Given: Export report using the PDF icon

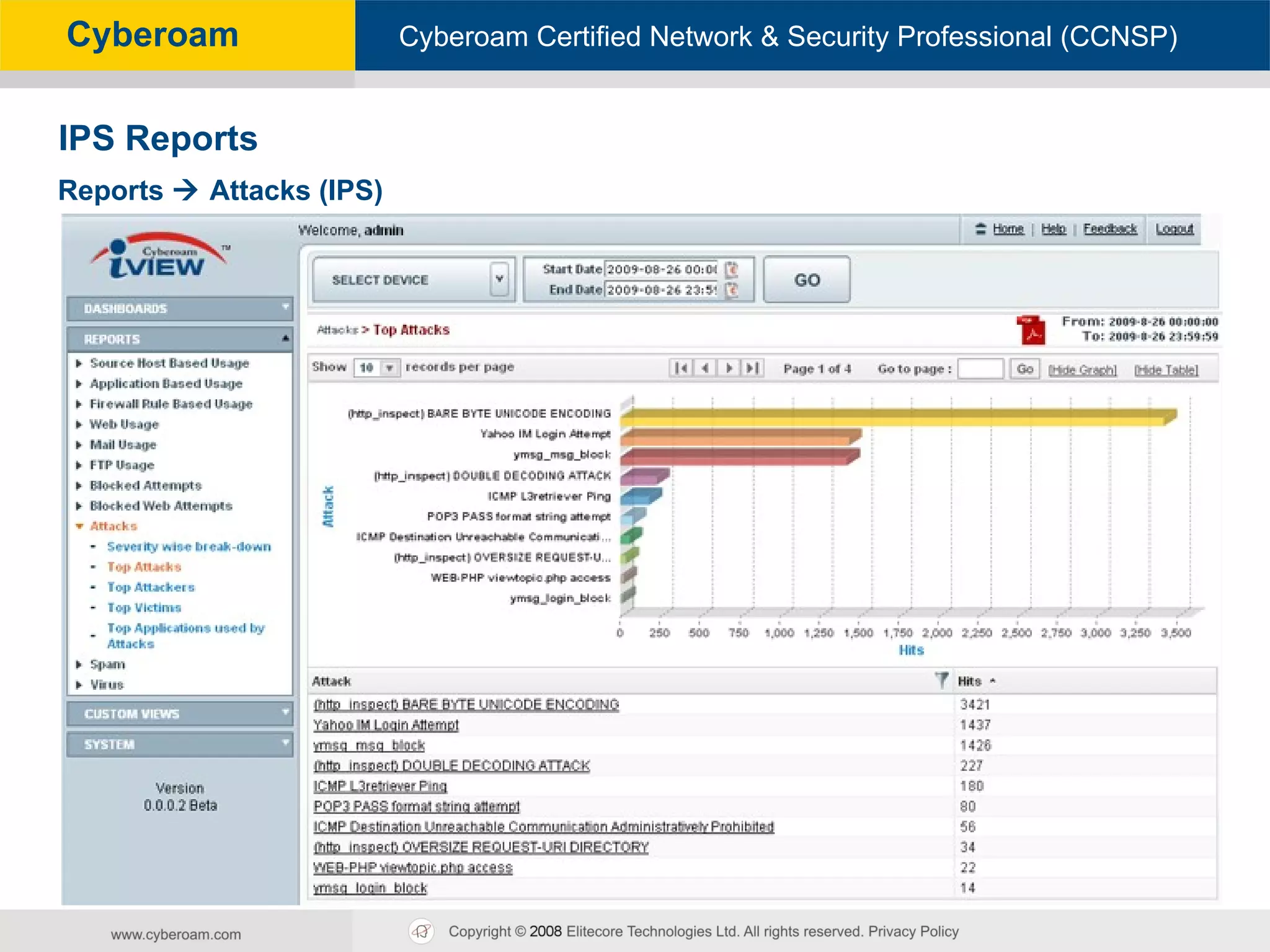Looking at the screenshot, I should (1030, 330).
